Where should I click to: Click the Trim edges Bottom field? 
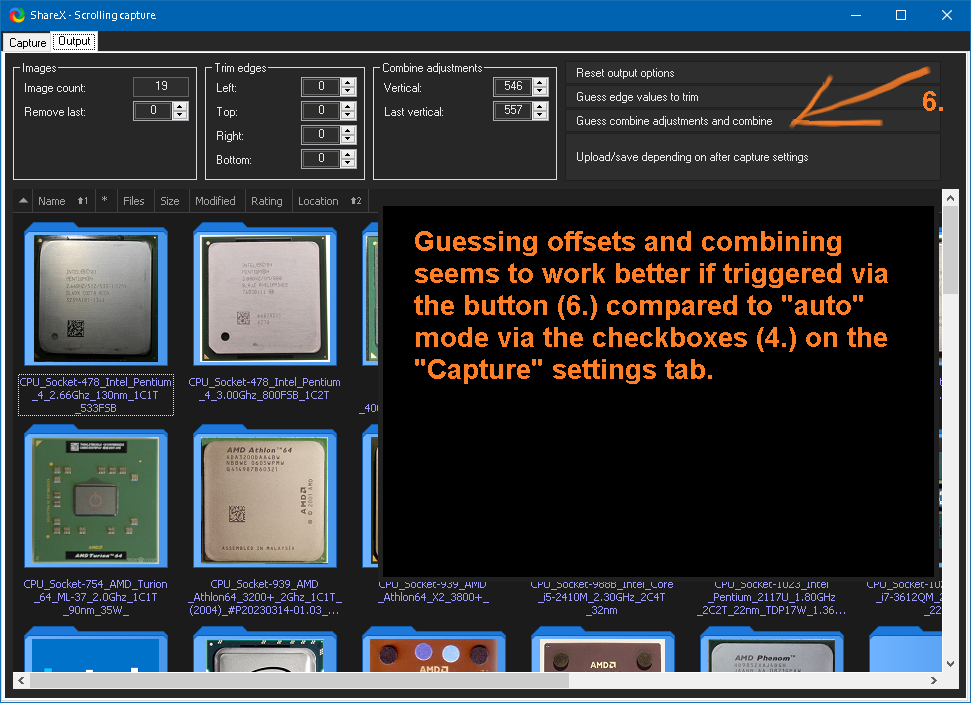(x=321, y=159)
